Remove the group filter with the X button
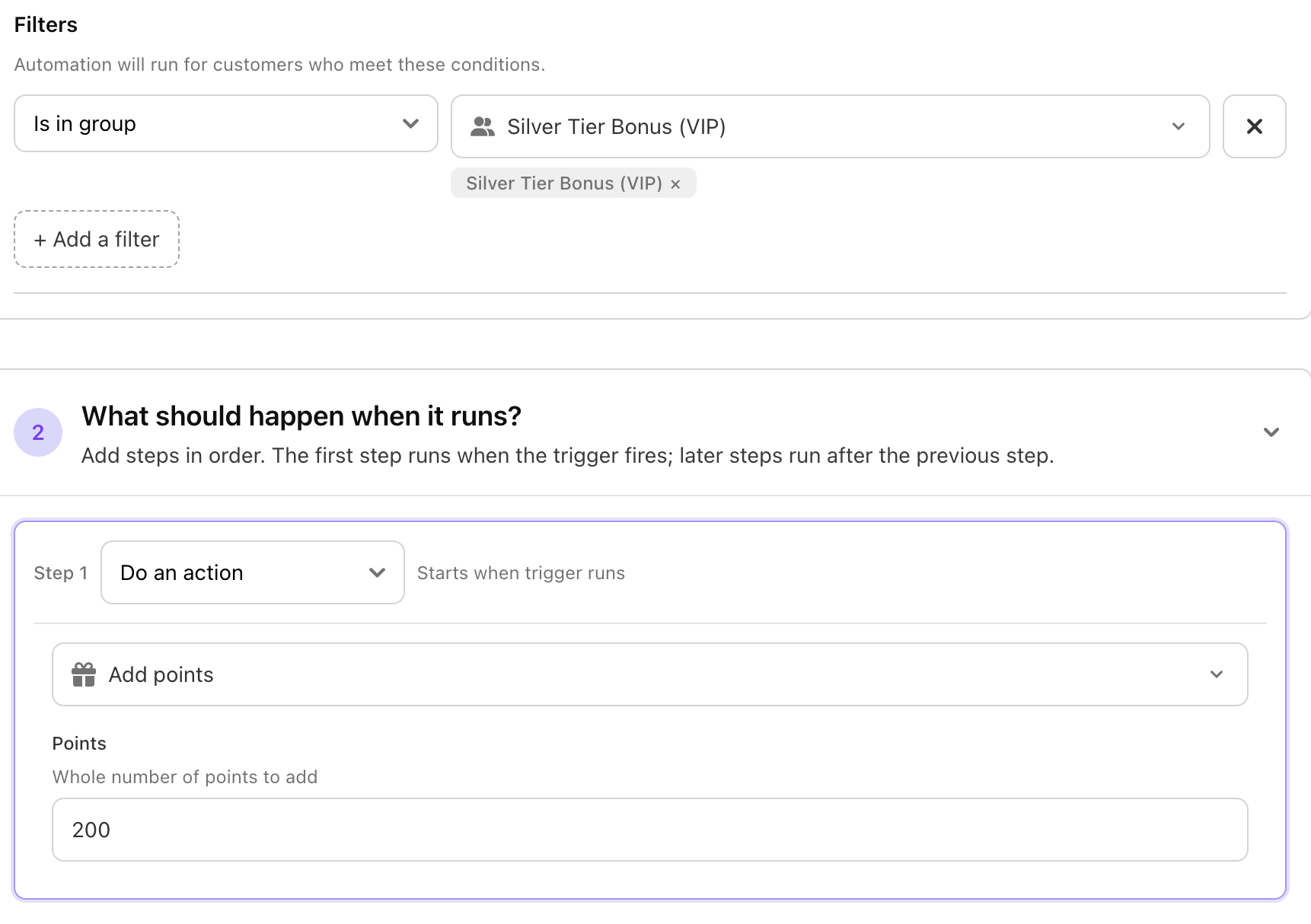The height and width of the screenshot is (924, 1311). tap(1254, 126)
